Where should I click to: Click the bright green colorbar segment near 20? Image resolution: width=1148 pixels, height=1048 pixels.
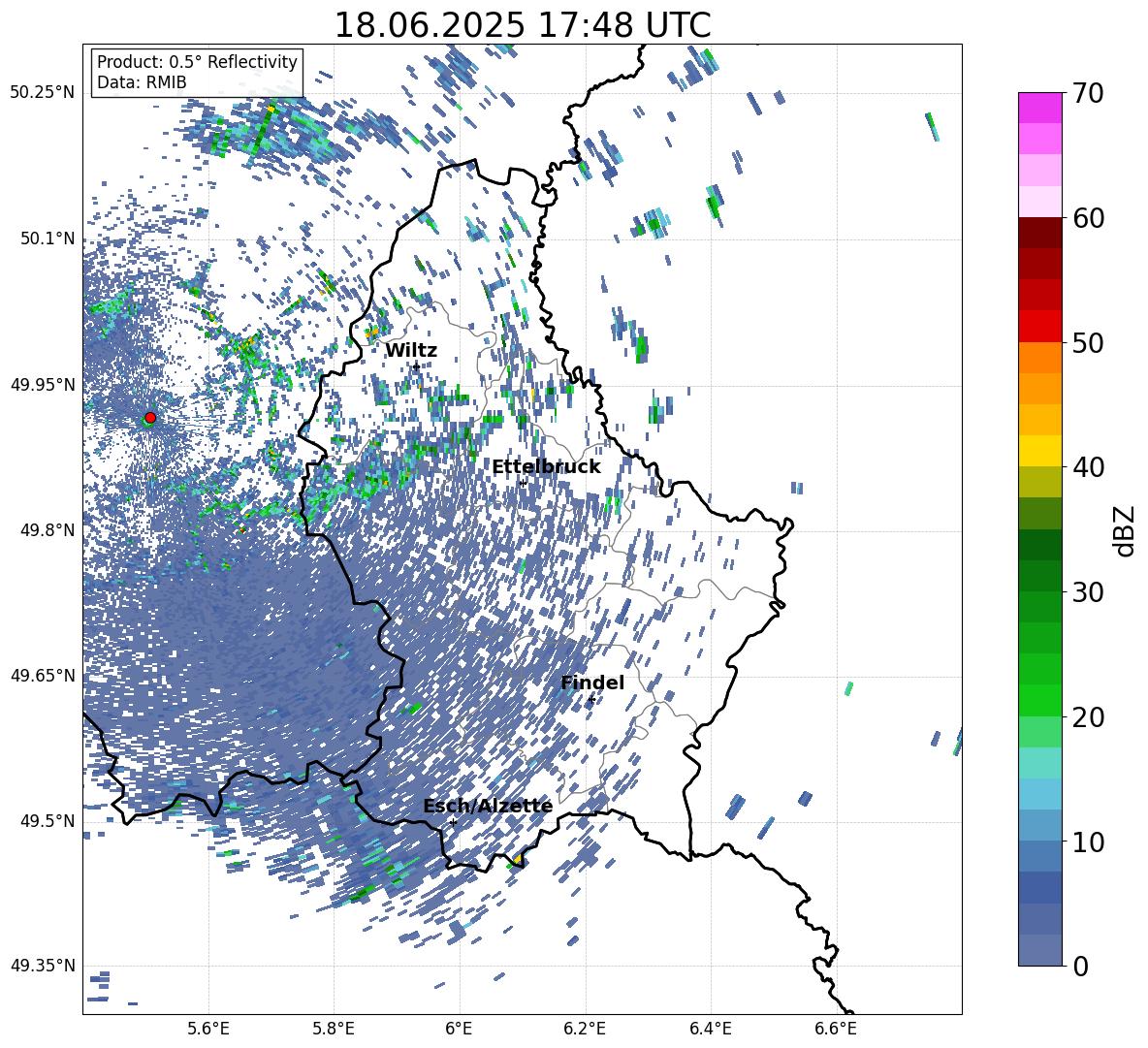coord(1039,700)
